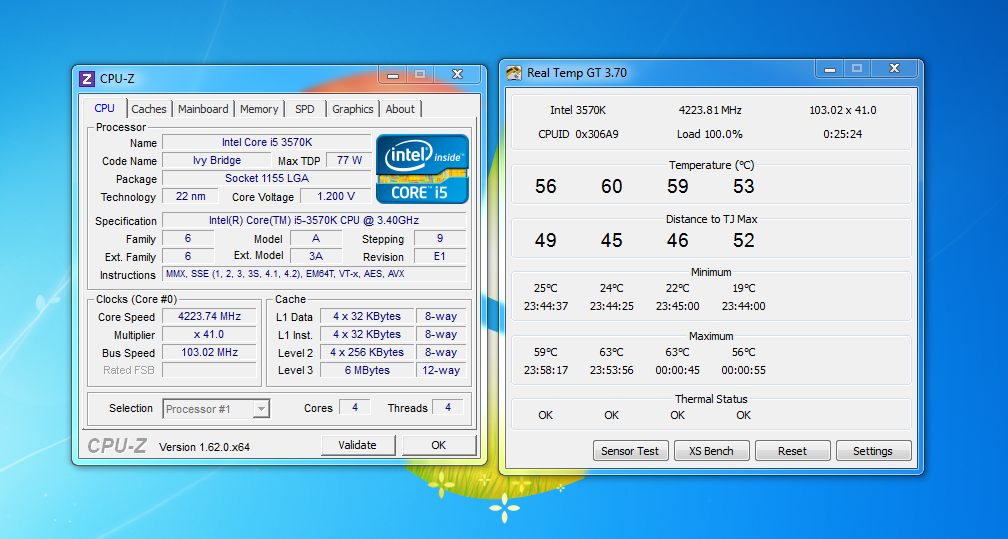
Task: Open the Caches tab in CPU-Z
Action: 148,109
